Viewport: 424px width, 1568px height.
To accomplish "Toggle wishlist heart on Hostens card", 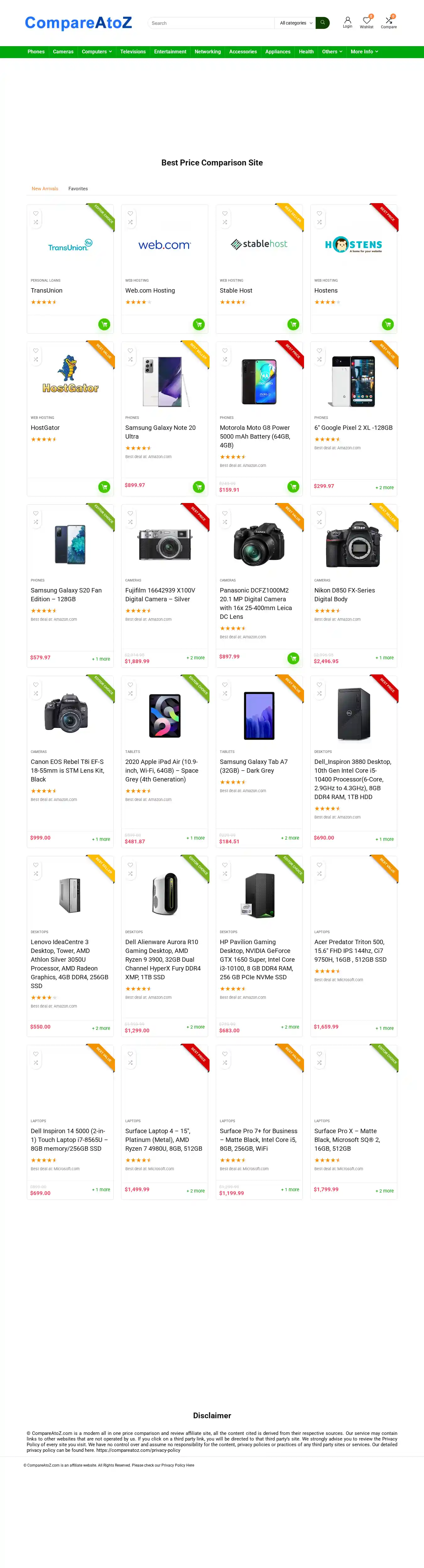I will coord(319,214).
